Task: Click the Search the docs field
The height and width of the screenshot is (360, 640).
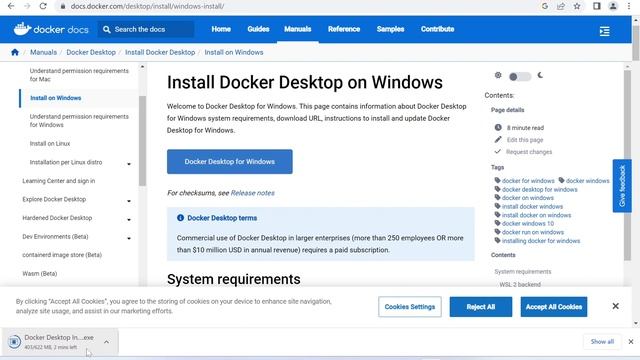Action: coord(146,29)
